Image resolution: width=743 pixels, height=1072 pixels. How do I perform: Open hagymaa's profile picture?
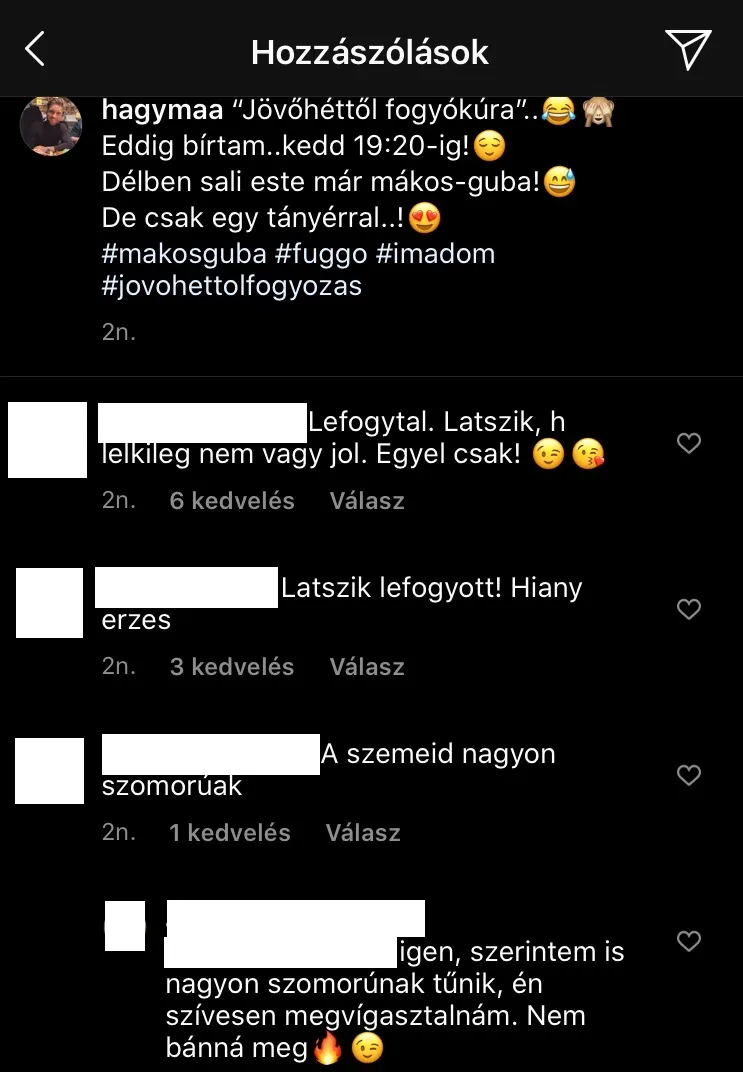(x=51, y=126)
